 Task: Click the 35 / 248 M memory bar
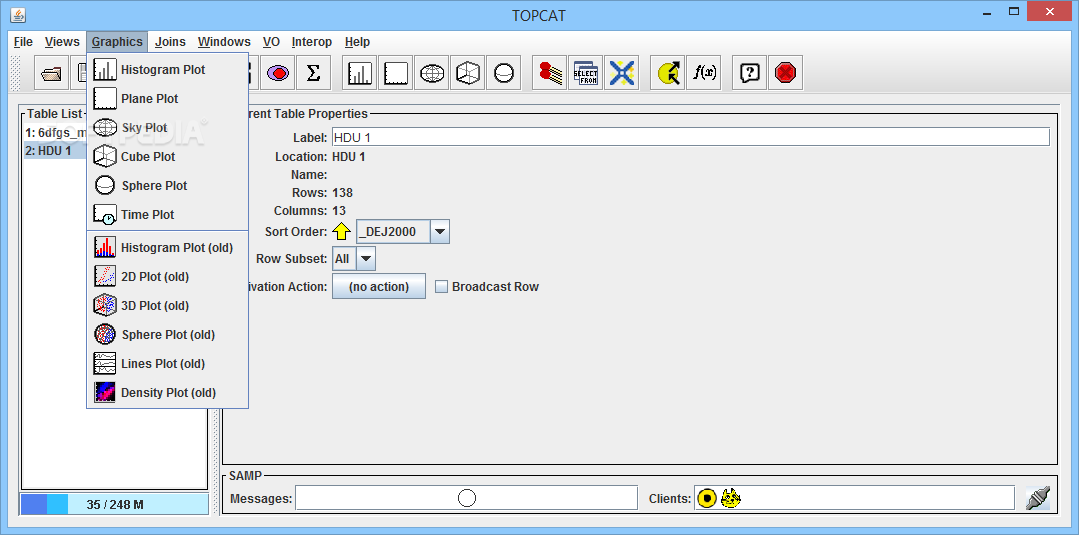(x=114, y=504)
